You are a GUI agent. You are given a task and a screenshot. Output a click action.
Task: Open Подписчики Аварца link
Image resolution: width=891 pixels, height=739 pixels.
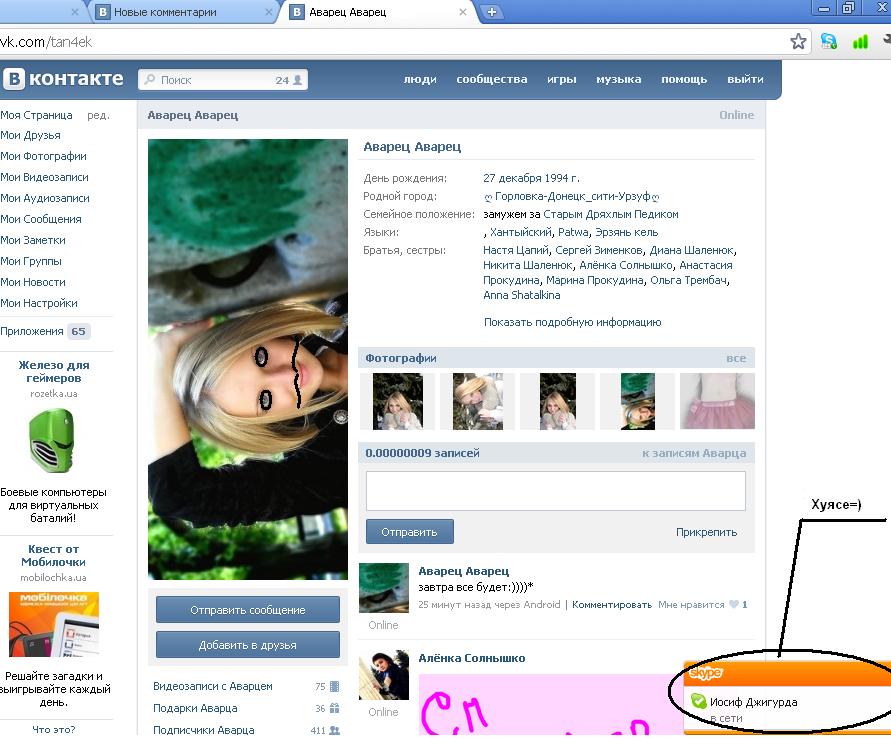tap(203, 730)
